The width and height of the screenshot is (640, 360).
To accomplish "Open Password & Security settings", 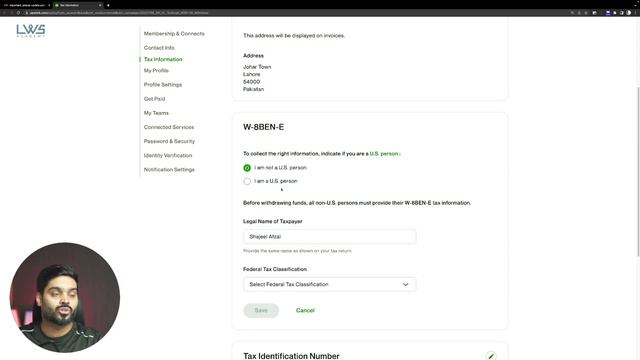I will 169,141.
